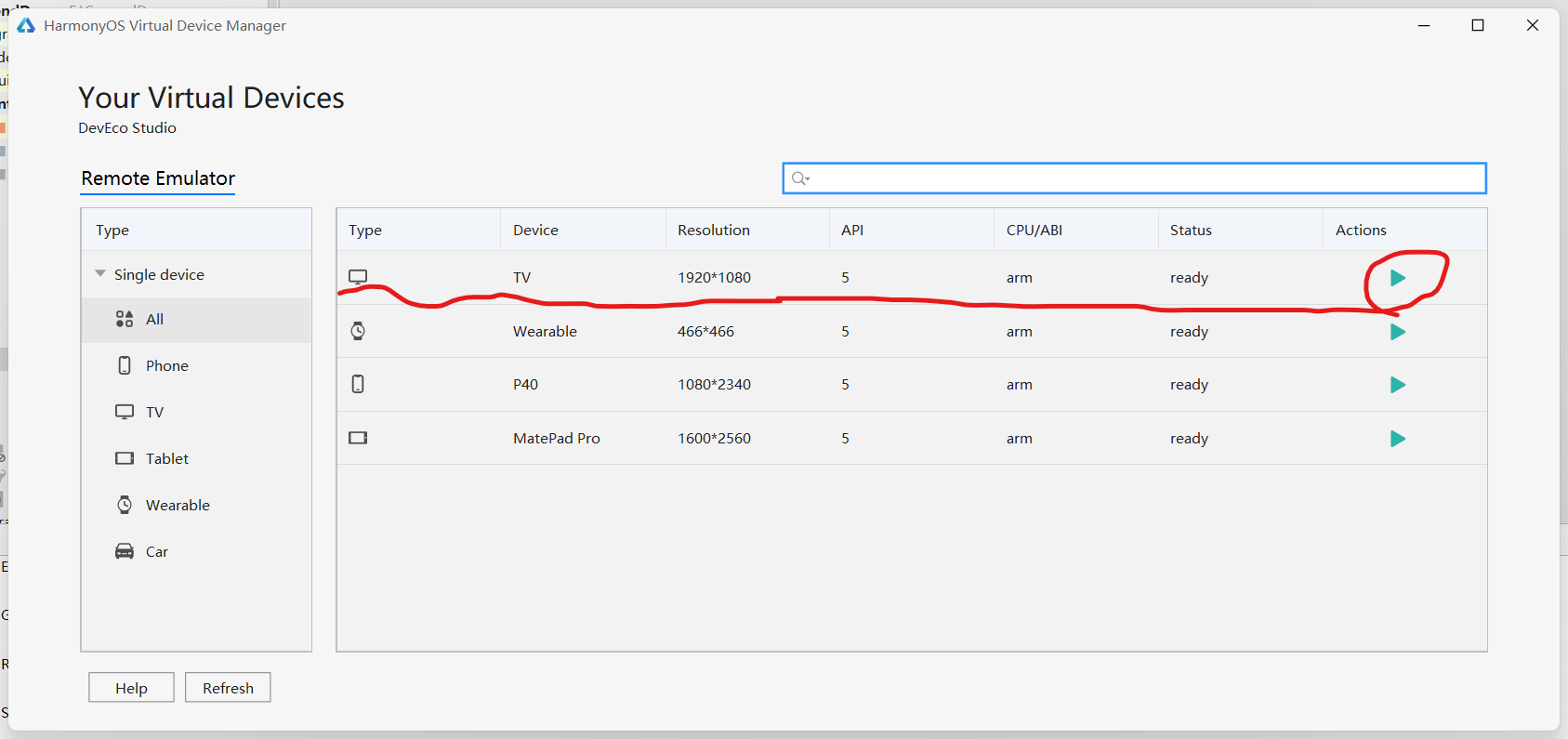The width and height of the screenshot is (1568, 739).
Task: Select the MatePad Pro name cell
Action: coord(557,439)
